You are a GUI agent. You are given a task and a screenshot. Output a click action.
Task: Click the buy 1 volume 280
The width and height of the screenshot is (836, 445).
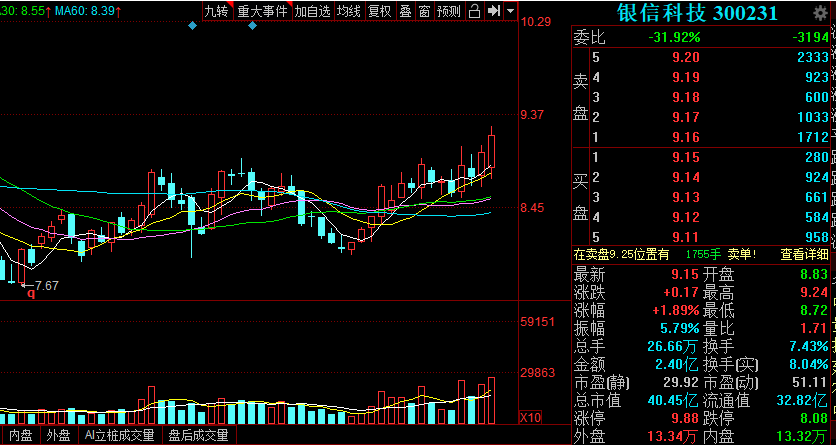[817, 157]
